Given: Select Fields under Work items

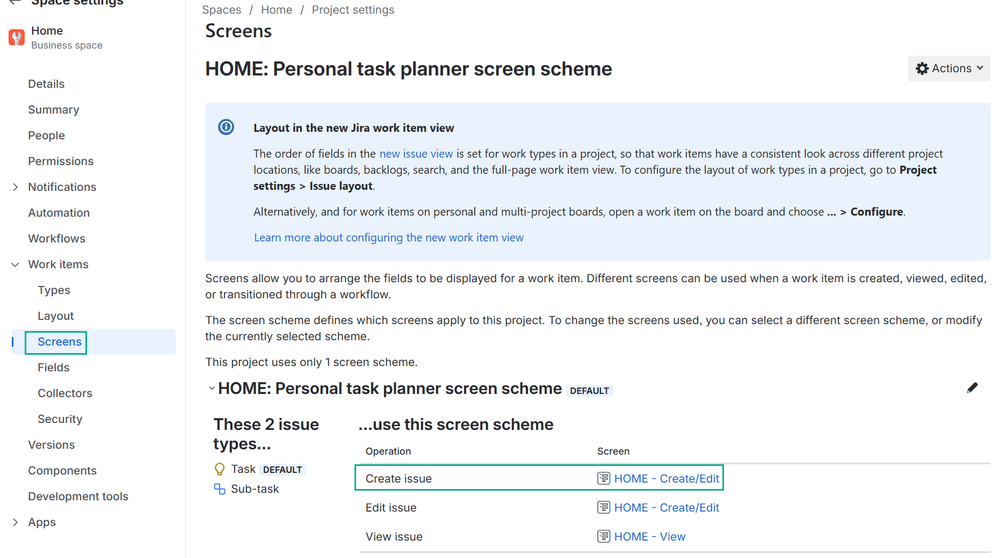Looking at the screenshot, I should pyautogui.click(x=54, y=368).
